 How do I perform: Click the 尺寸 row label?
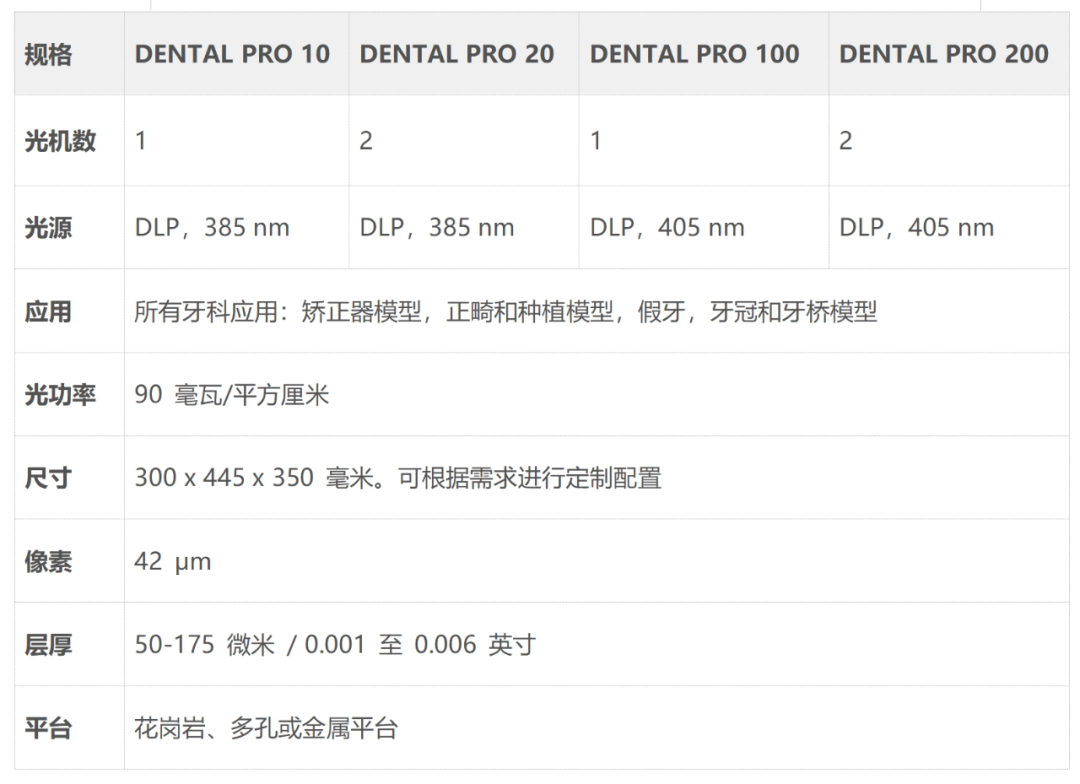48,478
